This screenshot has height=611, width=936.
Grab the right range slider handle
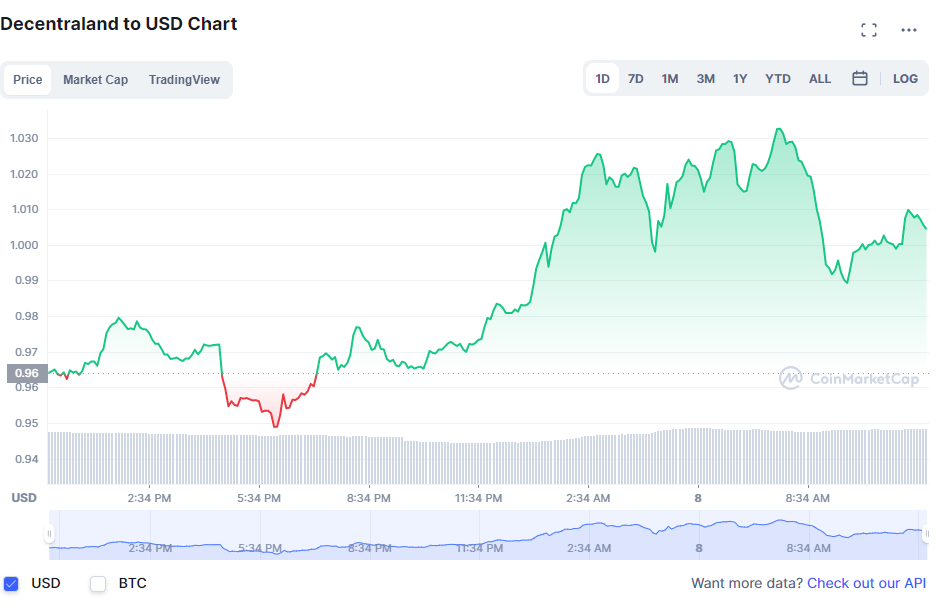tap(926, 533)
